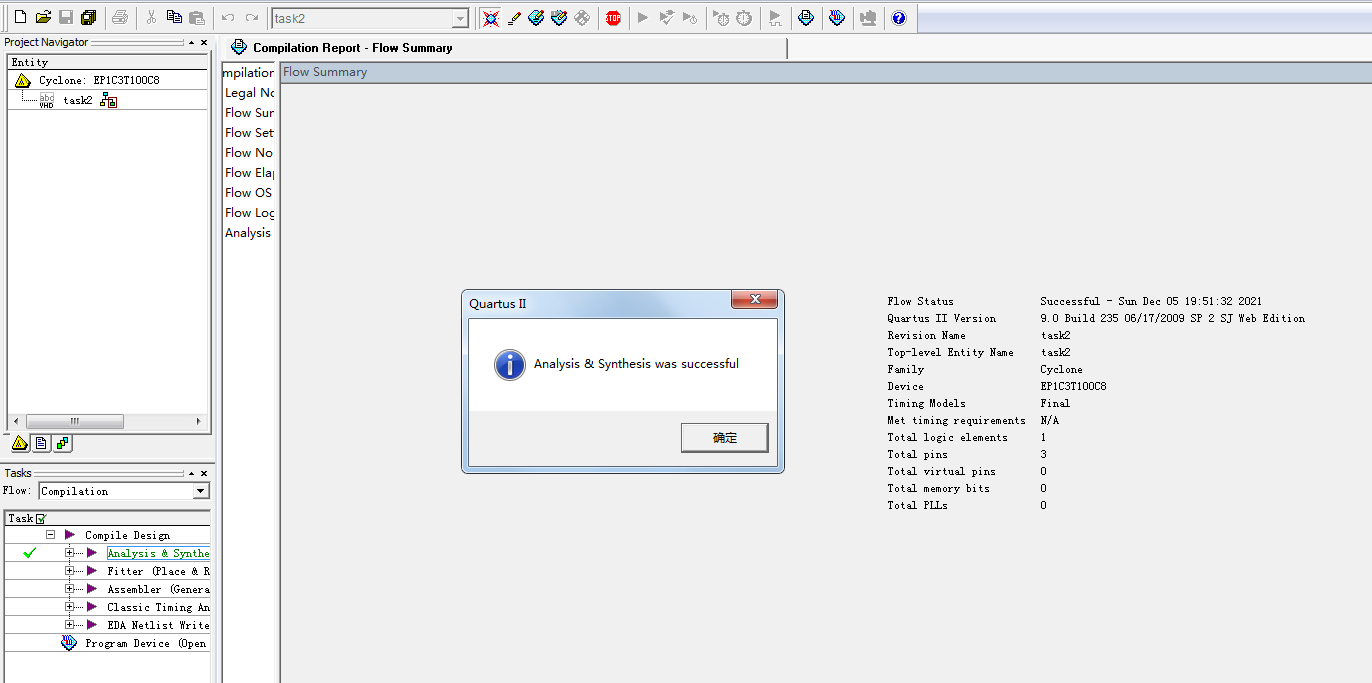Viewport: 1372px width, 683px height.
Task: Click the Start Simulation icon
Action: (775, 18)
